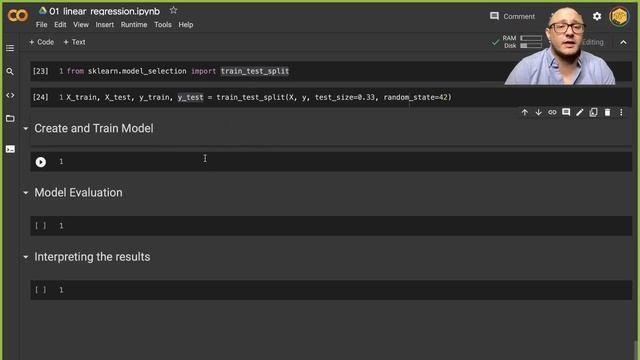Click into the empty Model Evaluation code cell
640x360 pixels.
pyautogui.click(x=331, y=226)
